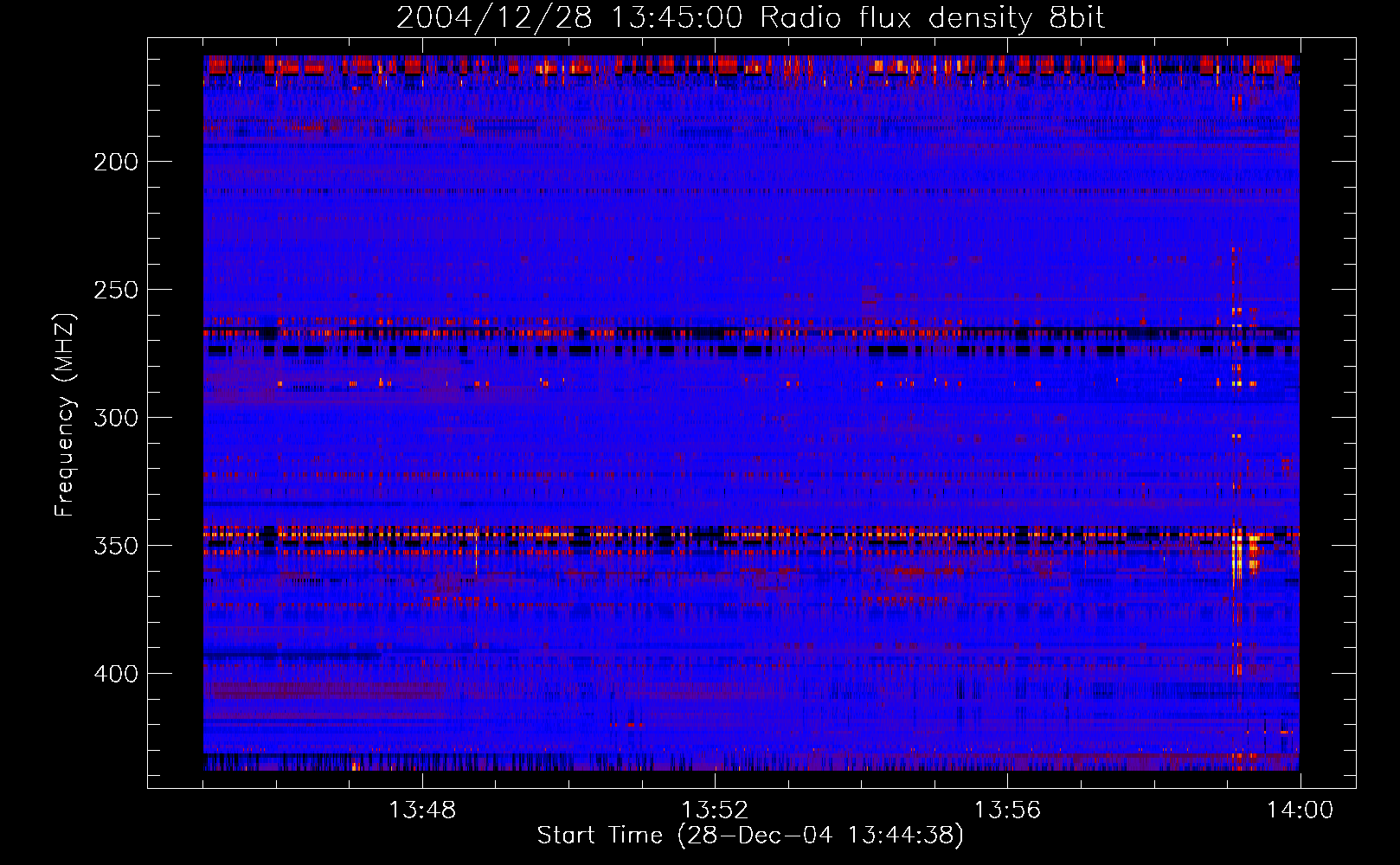Viewport: 1400px width, 865px height.
Task: Select the 200 frequency axis label
Action: pyautogui.click(x=116, y=162)
